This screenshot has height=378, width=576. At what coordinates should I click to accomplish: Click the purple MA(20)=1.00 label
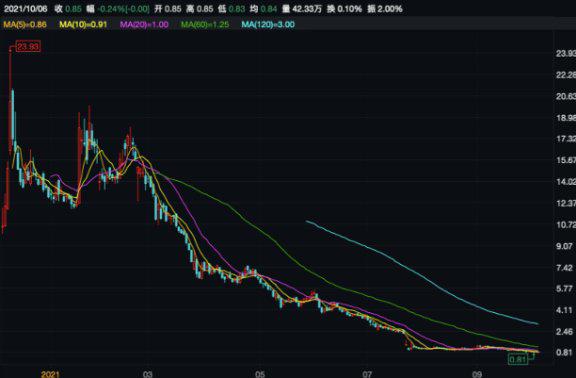144,25
